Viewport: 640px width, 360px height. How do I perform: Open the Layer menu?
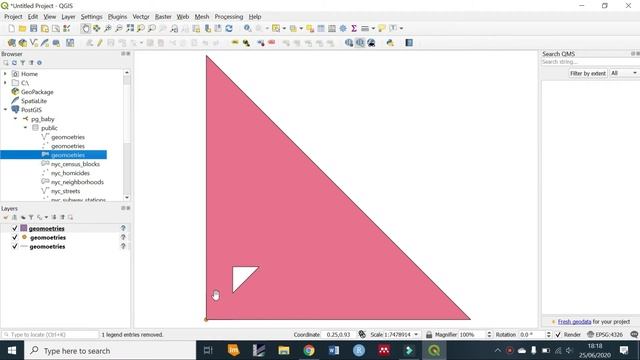[68, 17]
